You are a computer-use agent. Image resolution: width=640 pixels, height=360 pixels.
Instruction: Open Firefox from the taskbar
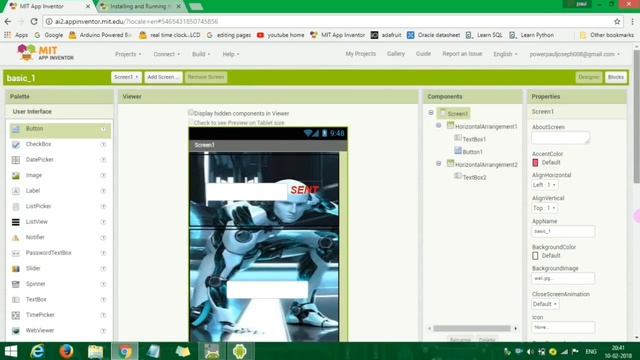(x=66, y=351)
